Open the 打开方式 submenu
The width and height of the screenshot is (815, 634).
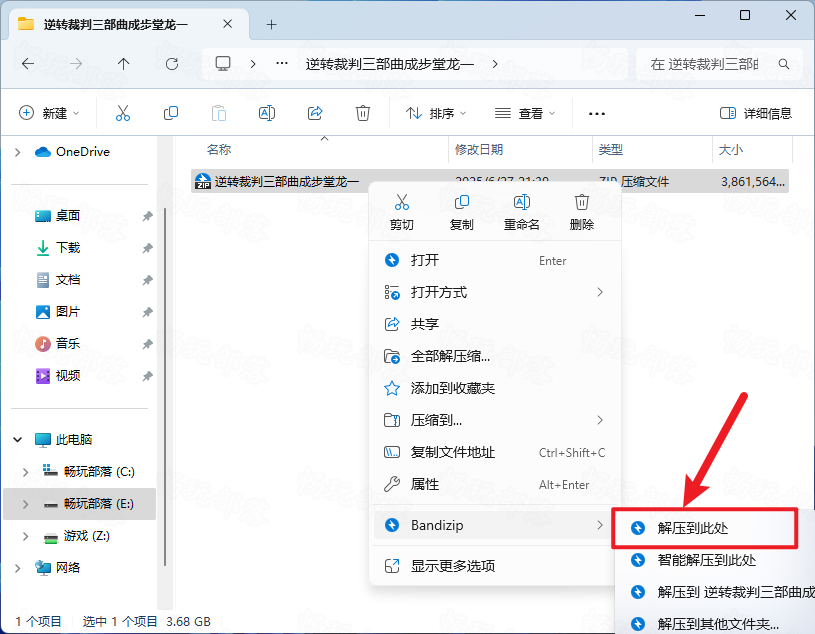[x=495, y=292]
